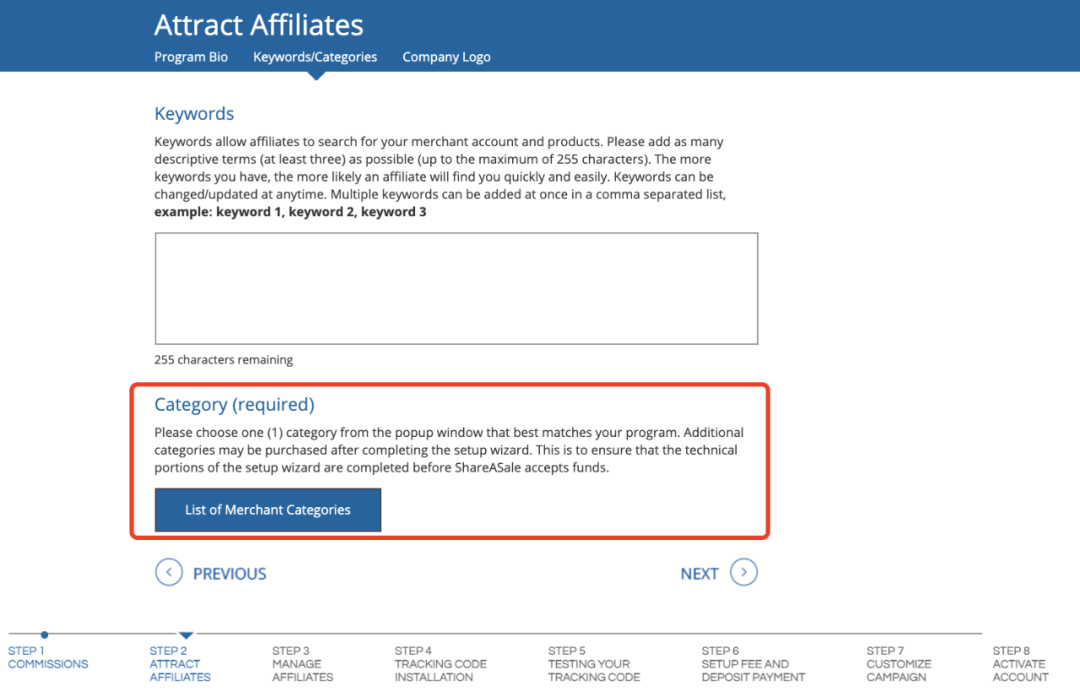This screenshot has width=1080, height=691.
Task: Proceed with the NEXT link
Action: (x=699, y=574)
